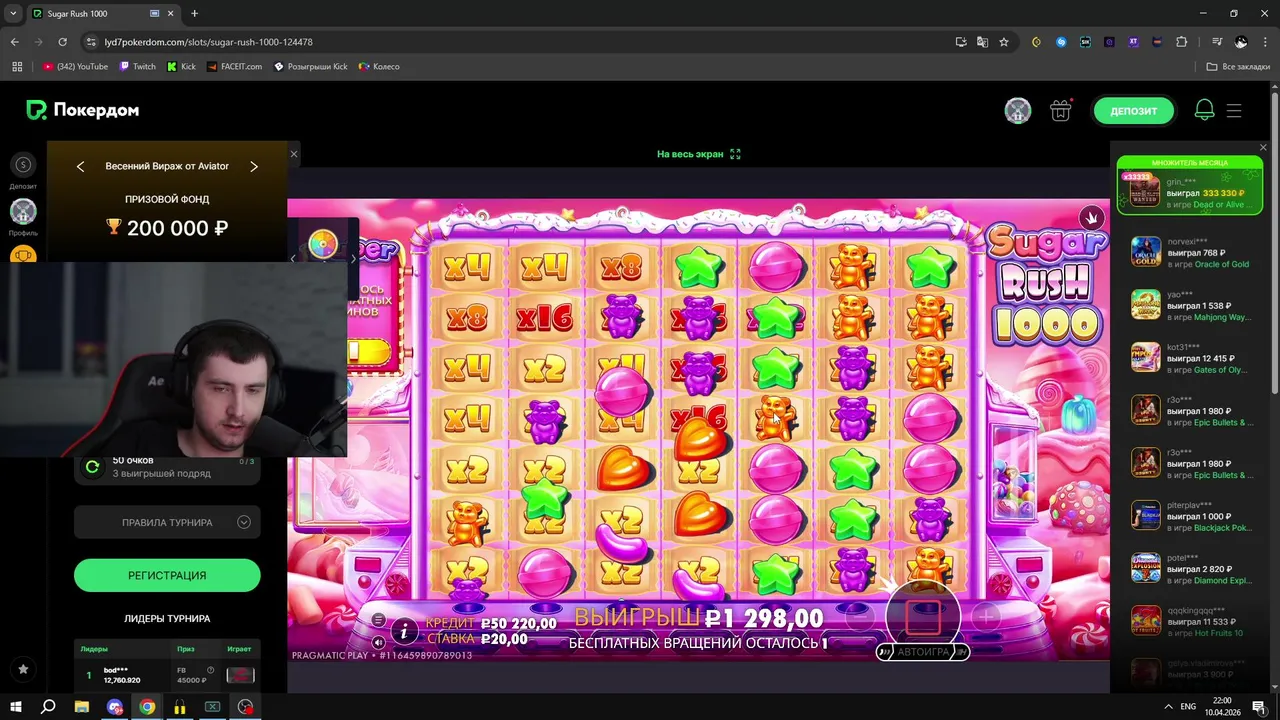Open OBS Studio from the taskbar
This screenshot has width=1280, height=720.
pyautogui.click(x=245, y=707)
